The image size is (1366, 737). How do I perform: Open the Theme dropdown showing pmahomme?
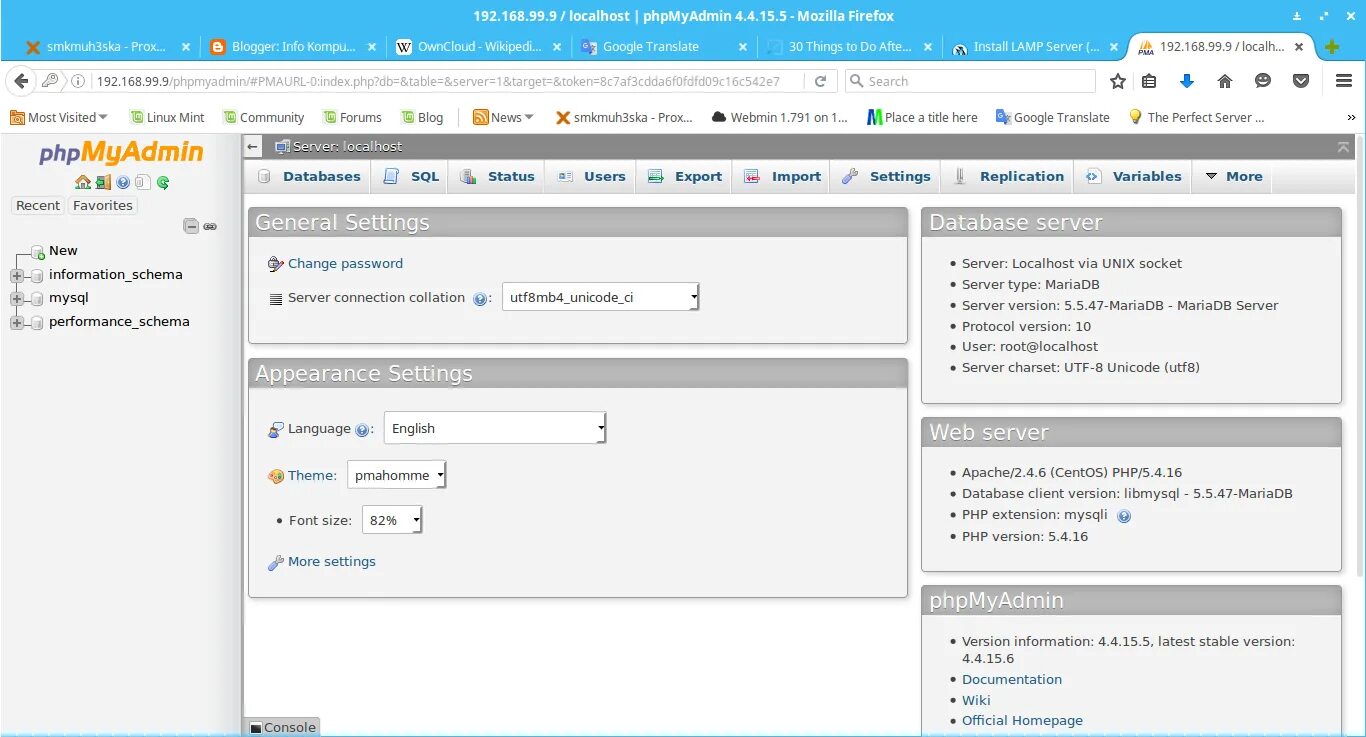click(x=396, y=475)
